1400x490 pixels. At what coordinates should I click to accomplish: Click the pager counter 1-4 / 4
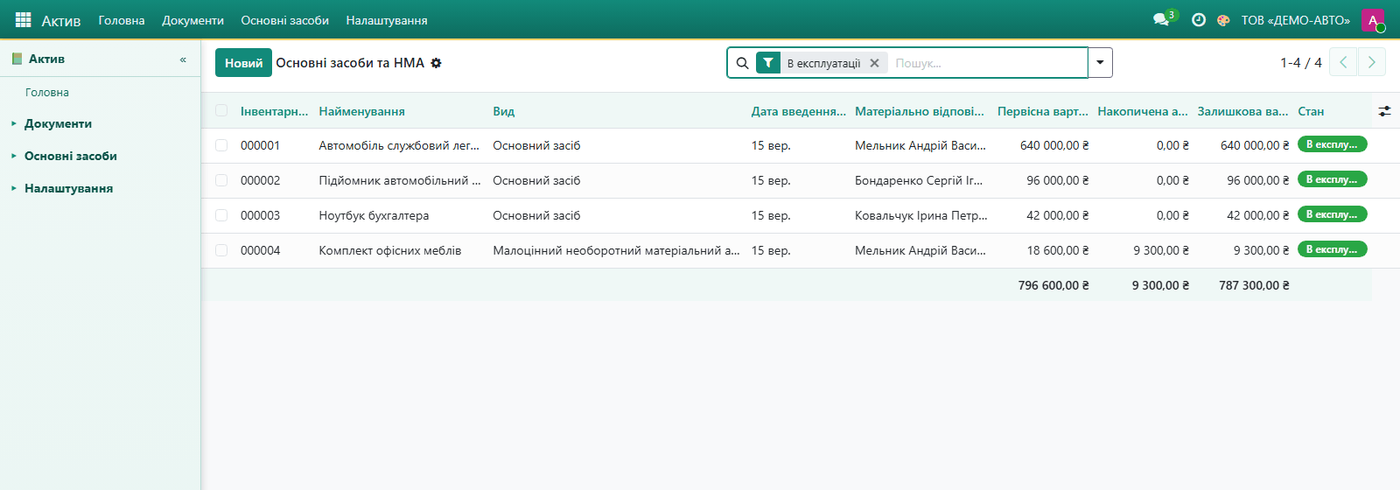[1301, 63]
